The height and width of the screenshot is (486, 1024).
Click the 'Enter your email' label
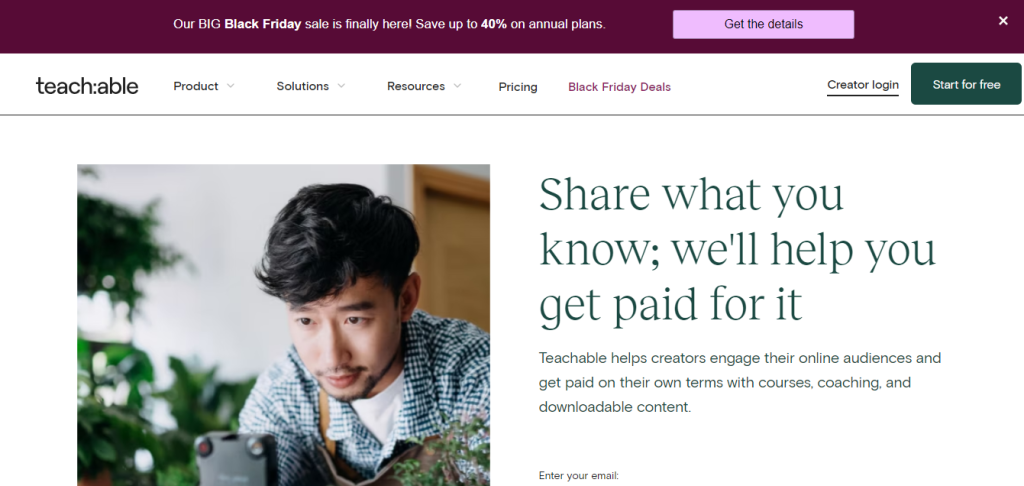click(x=579, y=475)
